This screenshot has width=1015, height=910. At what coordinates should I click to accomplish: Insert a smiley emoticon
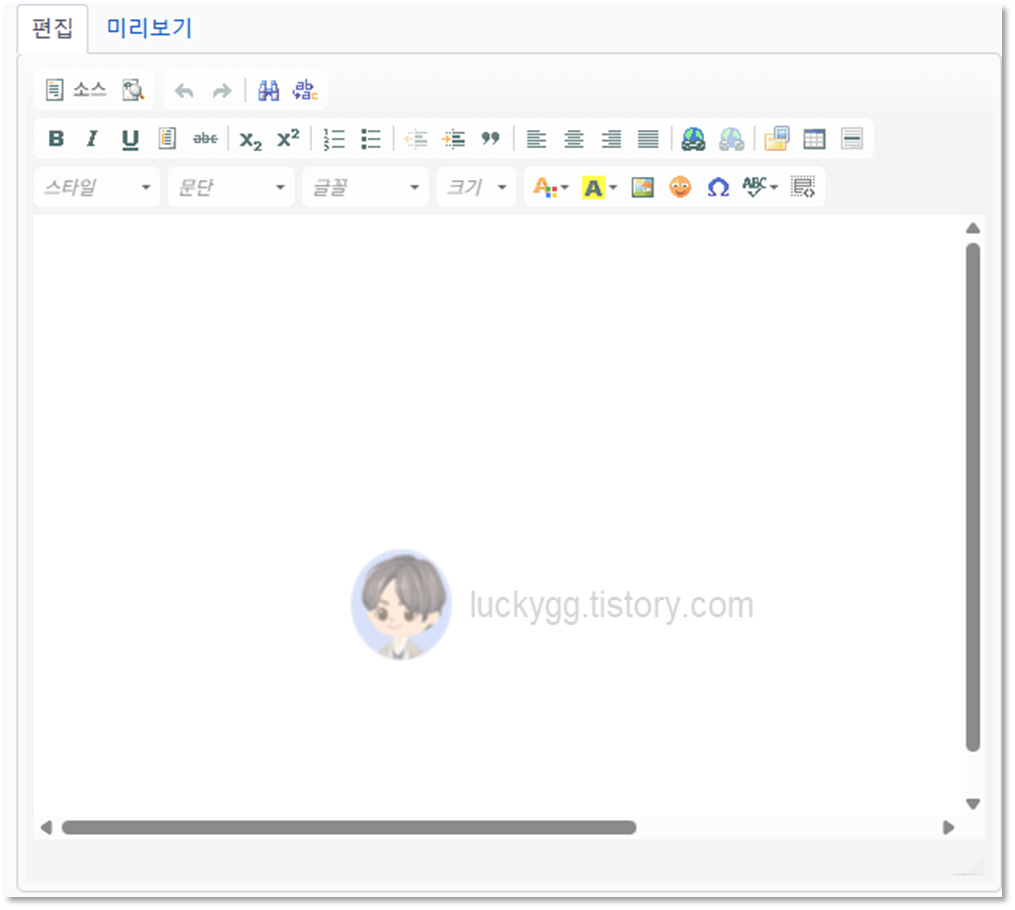pyautogui.click(x=680, y=187)
